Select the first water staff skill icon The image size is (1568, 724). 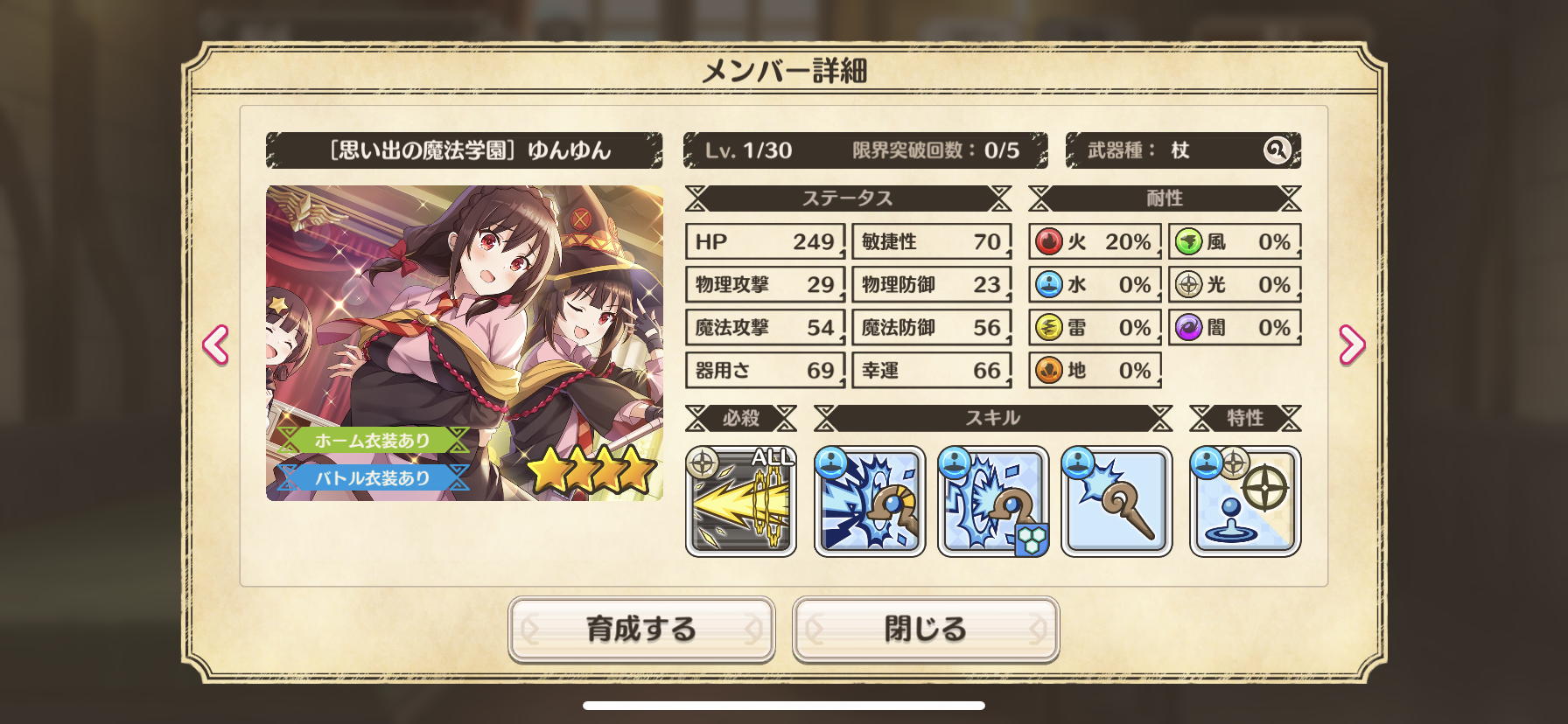[869, 502]
